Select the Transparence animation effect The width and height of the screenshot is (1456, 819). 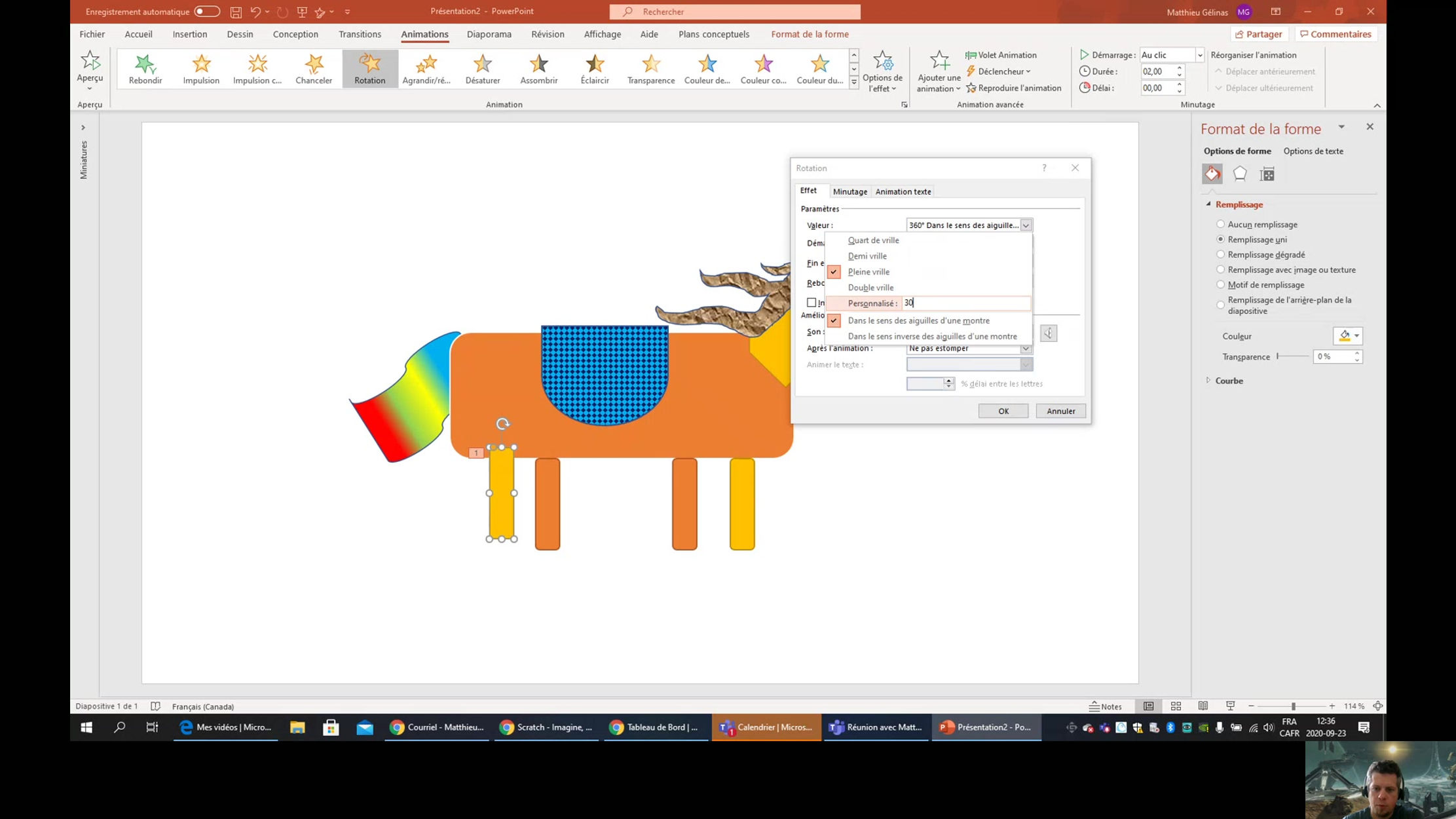pos(650,68)
